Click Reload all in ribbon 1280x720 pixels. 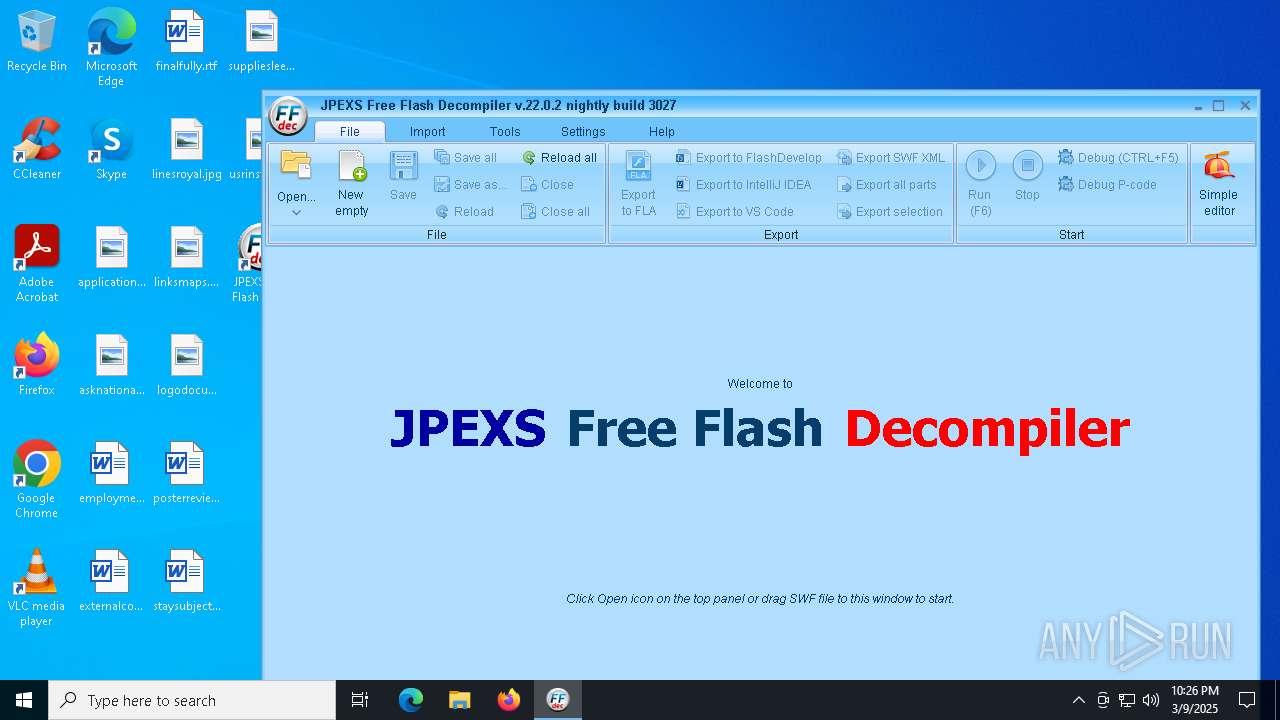coord(559,158)
